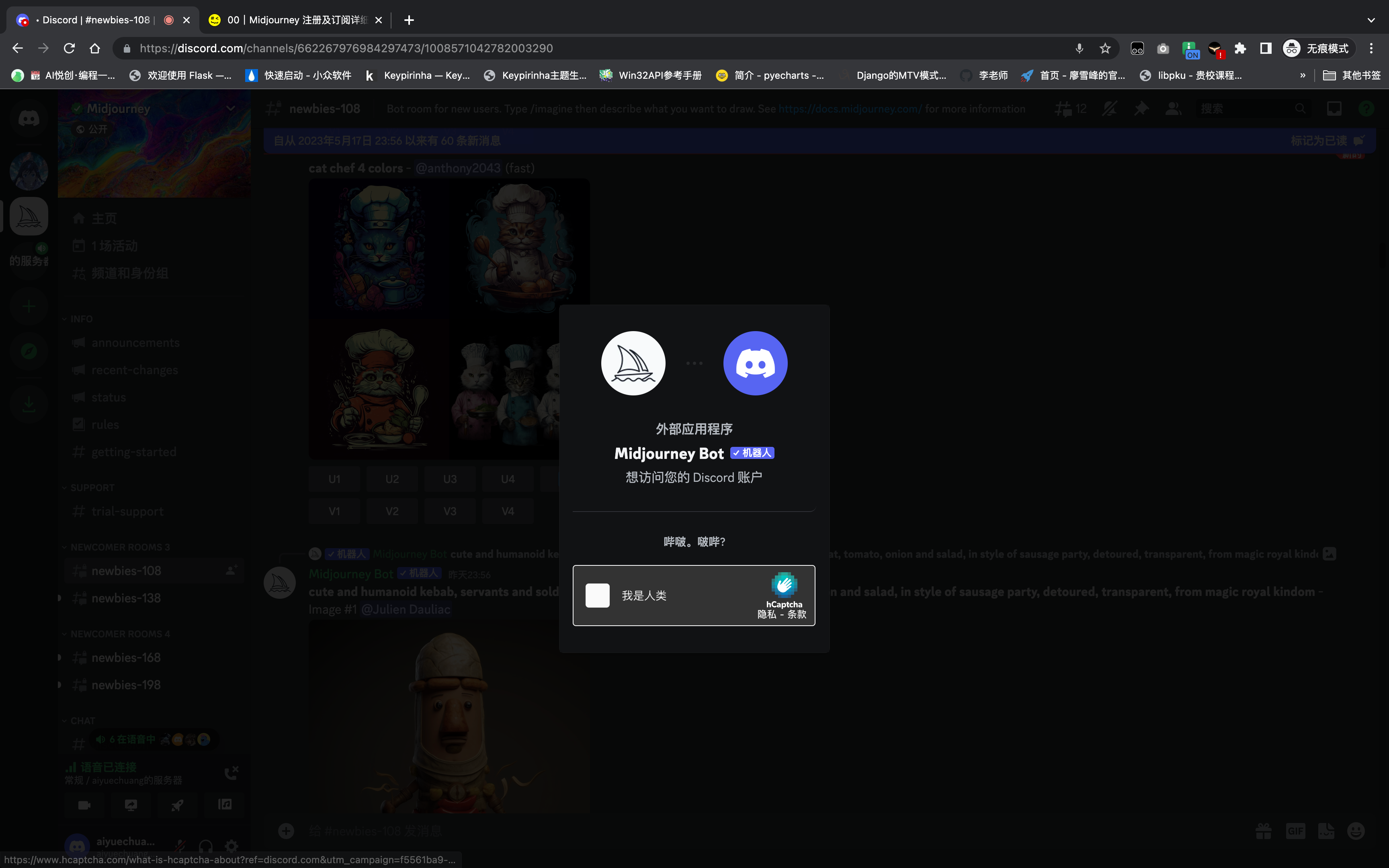Click create invite icon on newbies-108
Image resolution: width=1389 pixels, height=868 pixels.
231,571
